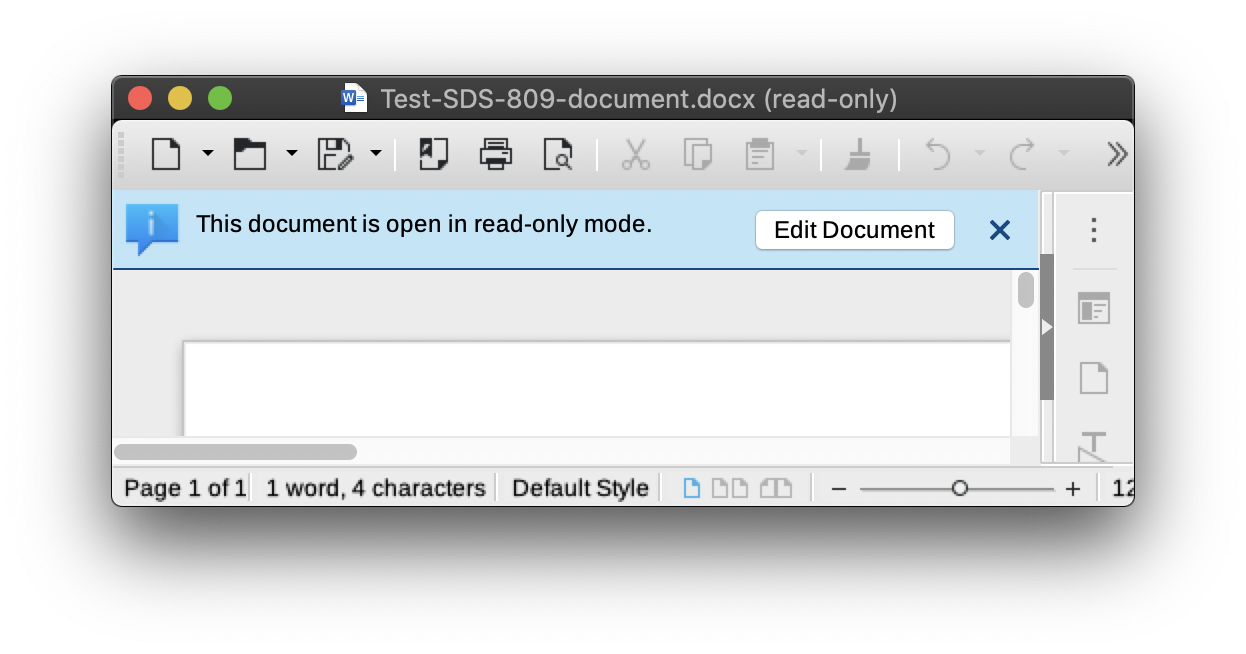Expand the New document dropdown arrow
Image resolution: width=1246 pixels, height=654 pixels.
click(208, 153)
